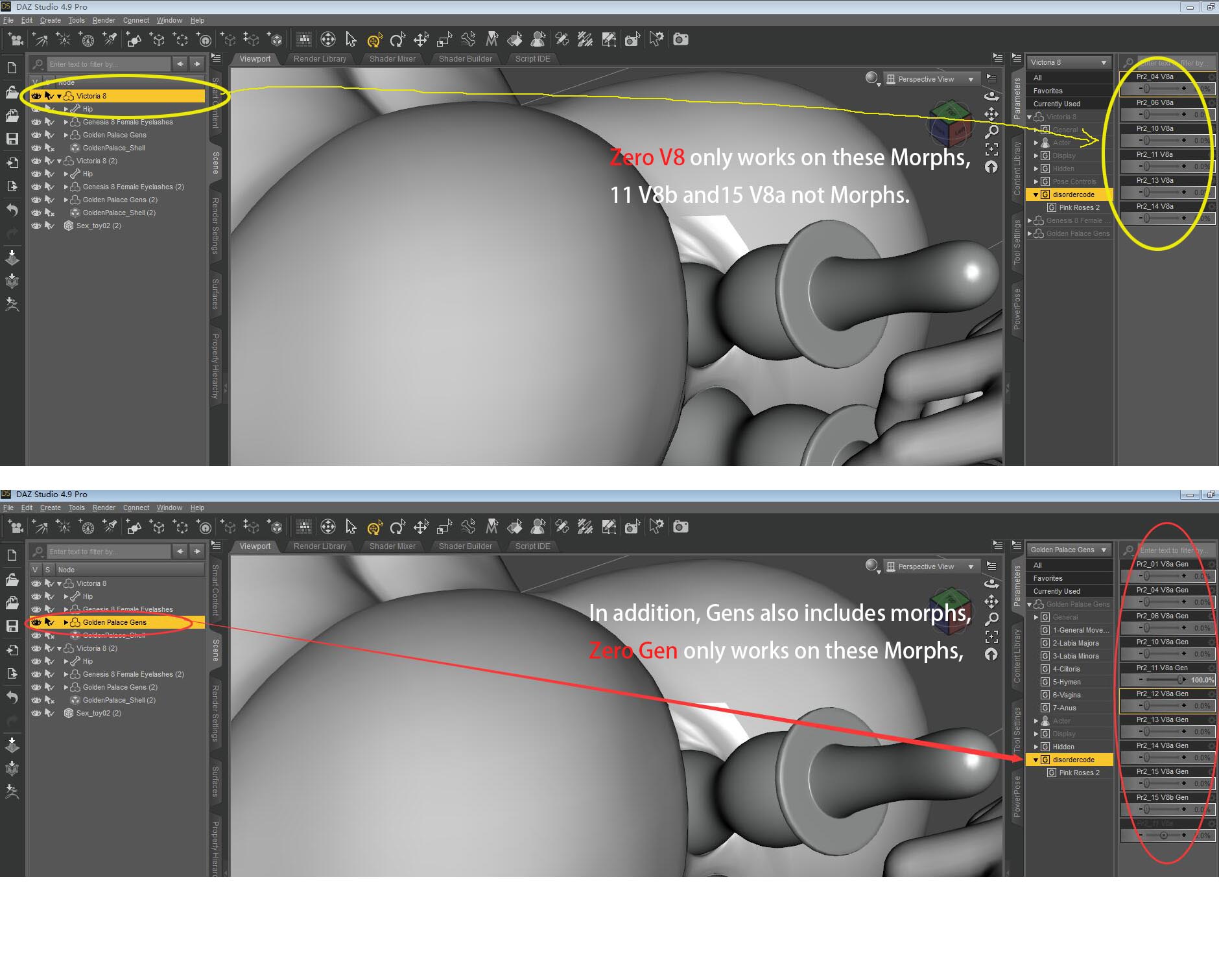Switch to Shader Mixer tab in lower window
The image size is (1219, 980).
[392, 546]
